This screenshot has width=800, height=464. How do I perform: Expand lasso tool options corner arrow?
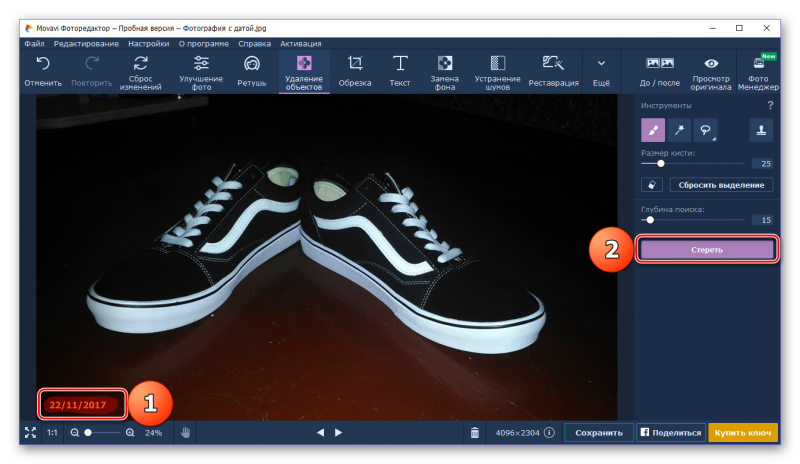pyautogui.click(x=715, y=138)
